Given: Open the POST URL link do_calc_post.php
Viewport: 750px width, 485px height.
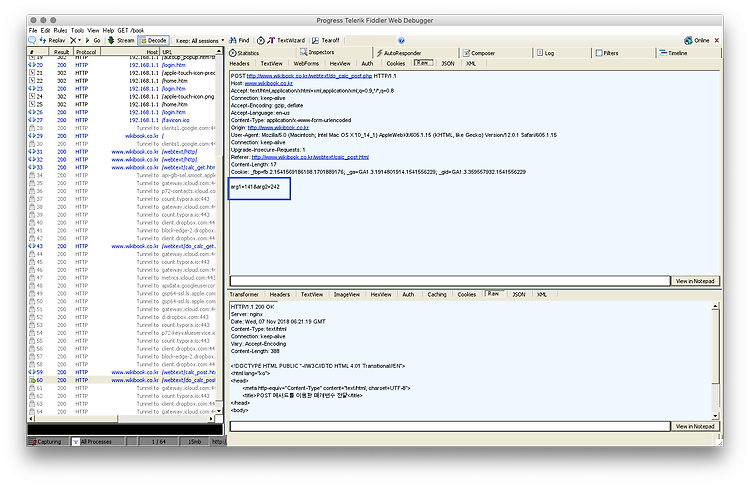Looking at the screenshot, I should pyautogui.click(x=309, y=76).
